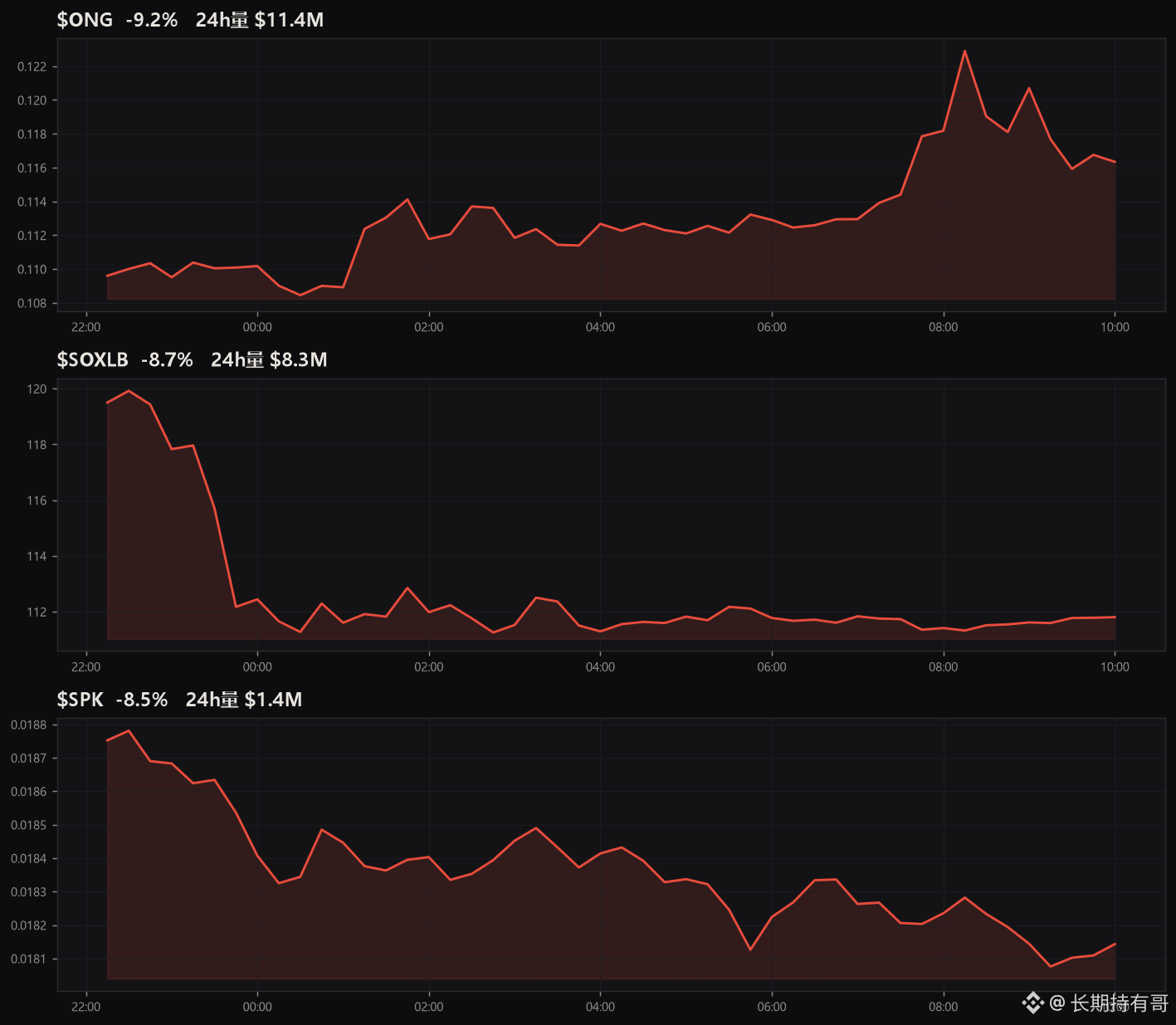
Task: Click 08:00 on the $SPK time axis
Action: 944,1007
